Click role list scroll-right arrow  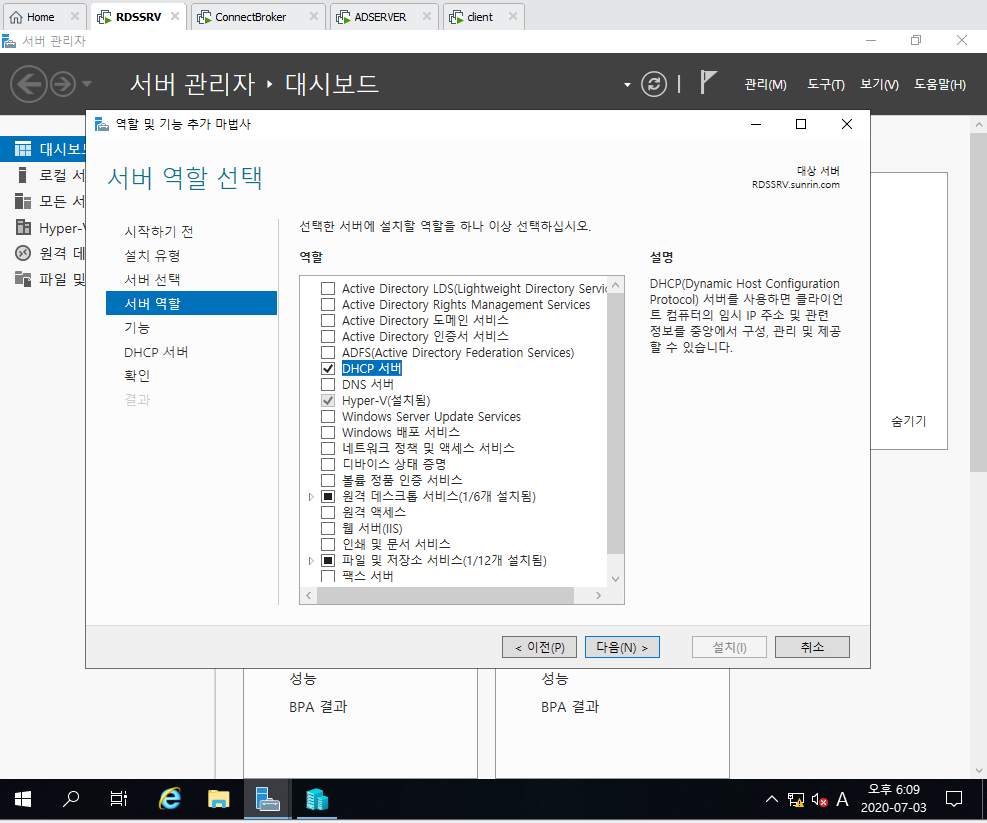point(599,595)
